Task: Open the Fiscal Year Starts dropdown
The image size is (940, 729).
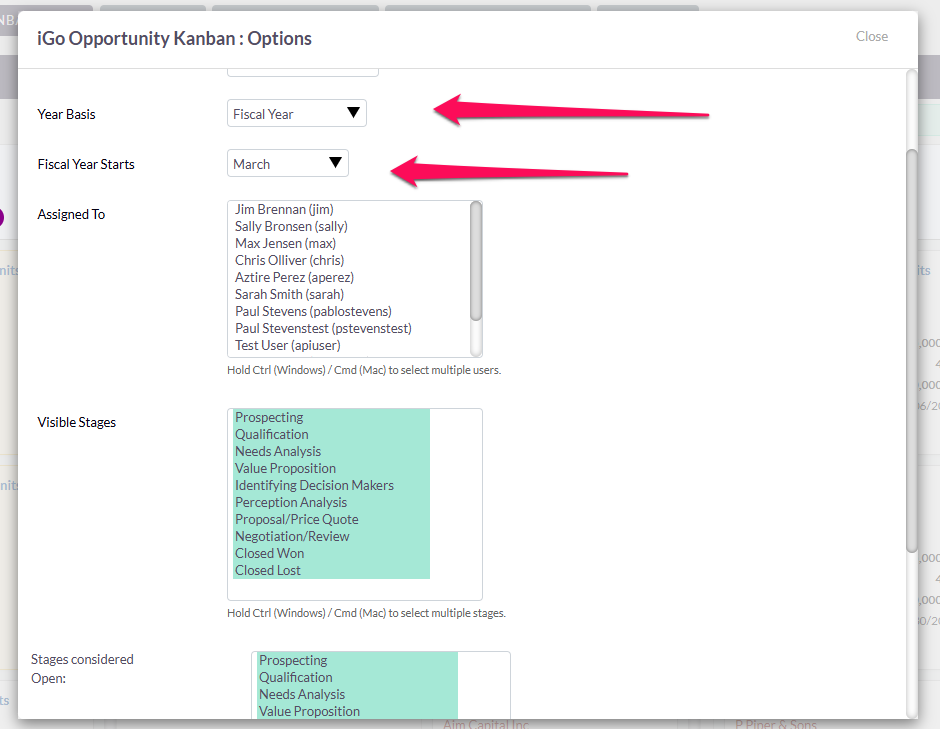Action: (x=288, y=163)
